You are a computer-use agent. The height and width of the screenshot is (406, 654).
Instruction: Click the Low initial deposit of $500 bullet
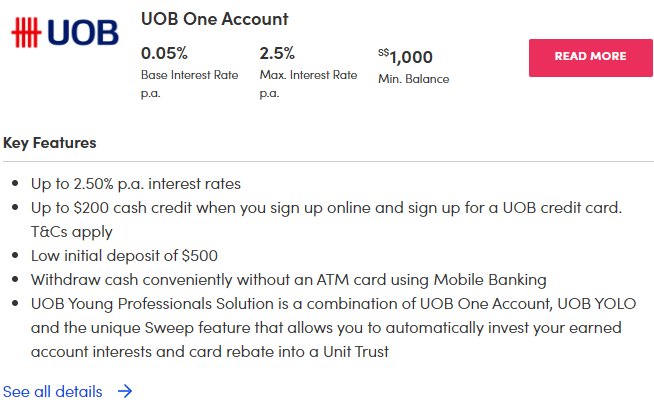[124, 255]
